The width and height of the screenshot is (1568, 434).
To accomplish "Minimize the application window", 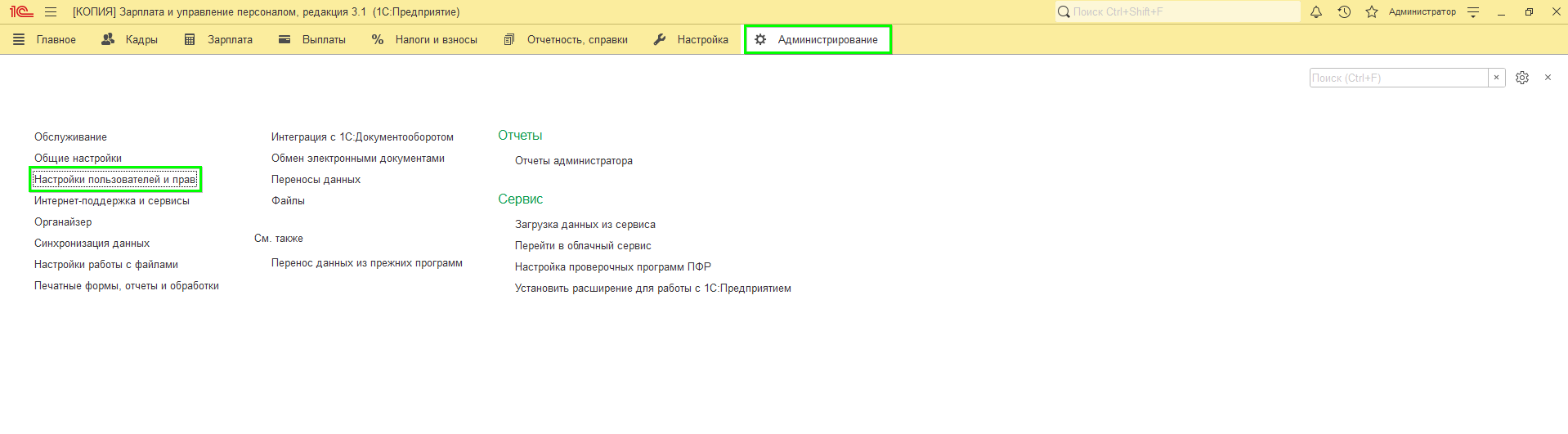I will click(x=1501, y=12).
